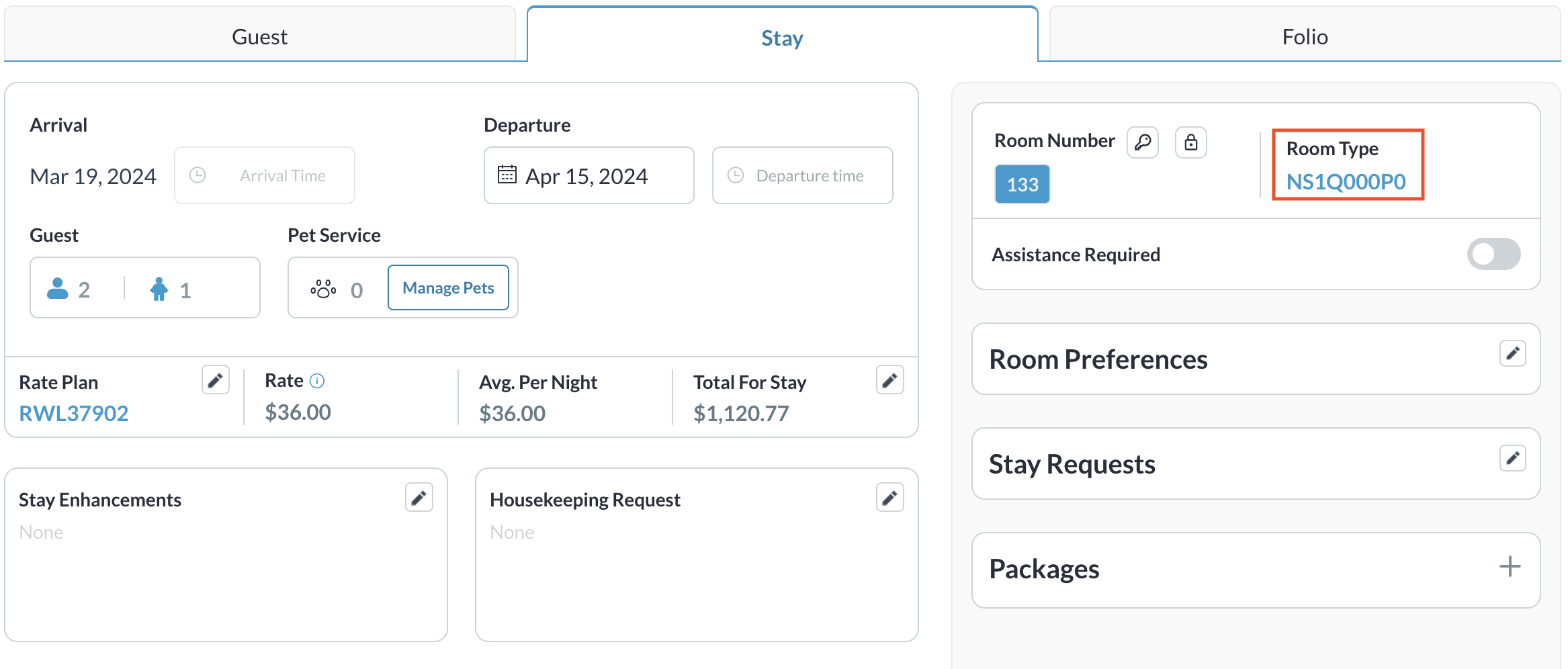Viewport: 1568px width, 669px height.
Task: Click the Rate info icon
Action: pos(317,381)
